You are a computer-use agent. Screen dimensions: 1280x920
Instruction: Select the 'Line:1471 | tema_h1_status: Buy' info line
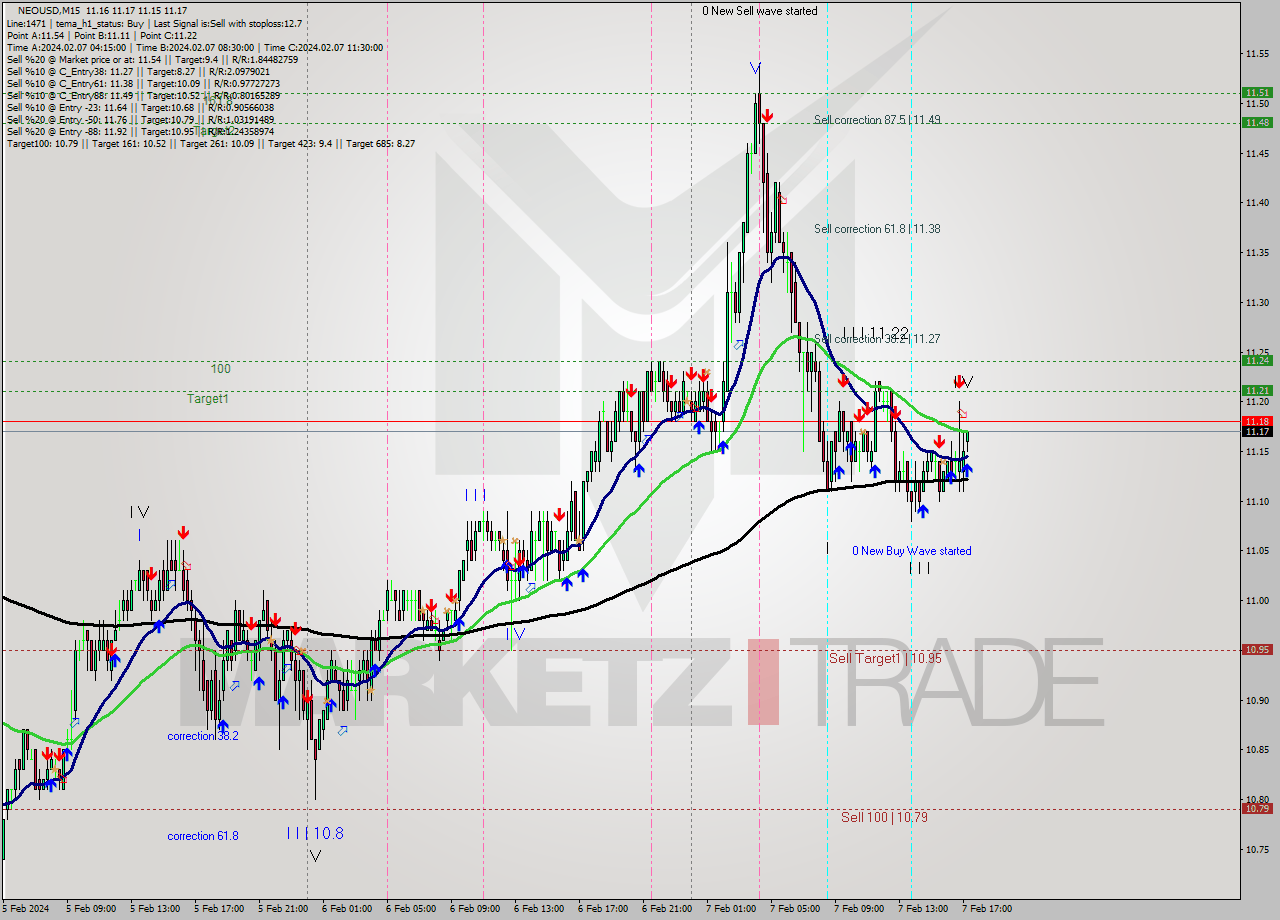point(154,23)
